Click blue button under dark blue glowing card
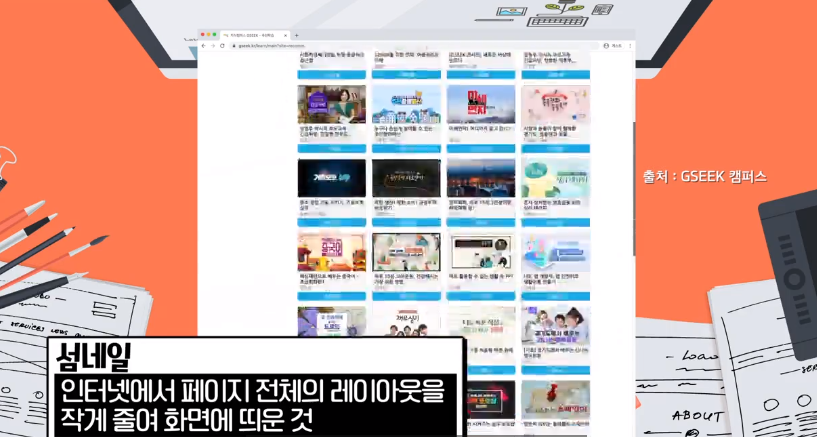817x437 pixels. [x=331, y=222]
